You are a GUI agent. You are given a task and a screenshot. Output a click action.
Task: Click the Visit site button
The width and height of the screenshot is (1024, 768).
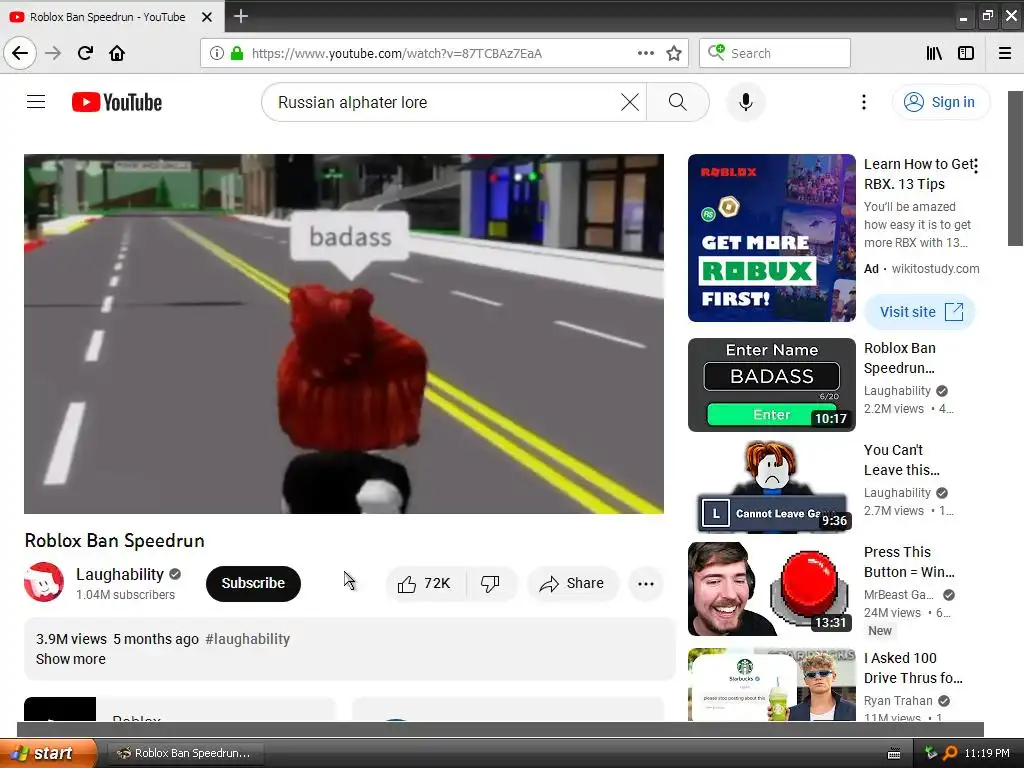[x=920, y=312]
